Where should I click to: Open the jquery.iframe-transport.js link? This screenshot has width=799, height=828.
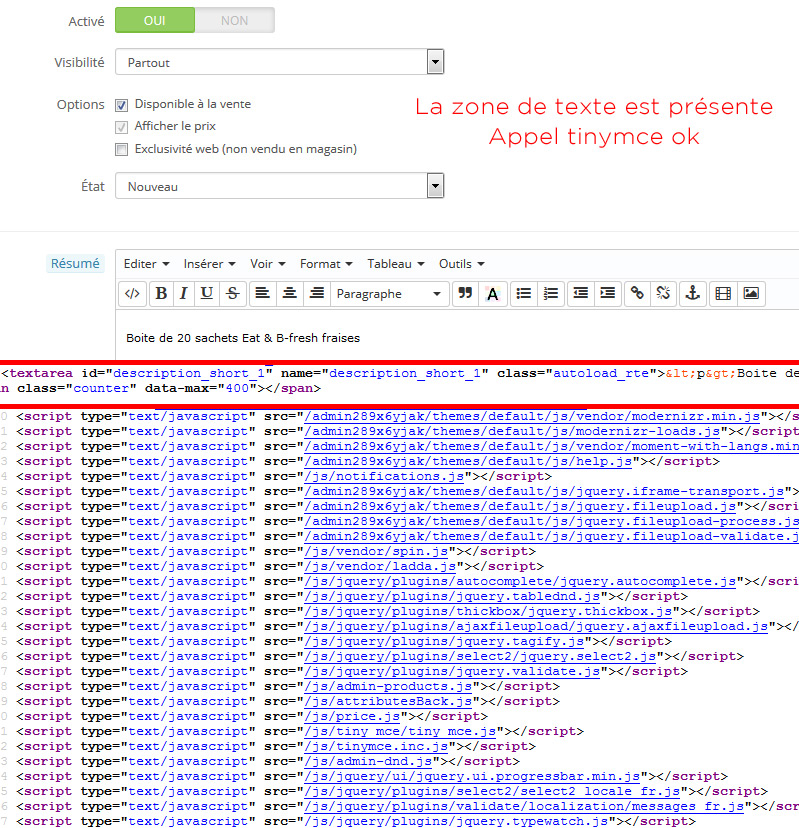[x=544, y=492]
